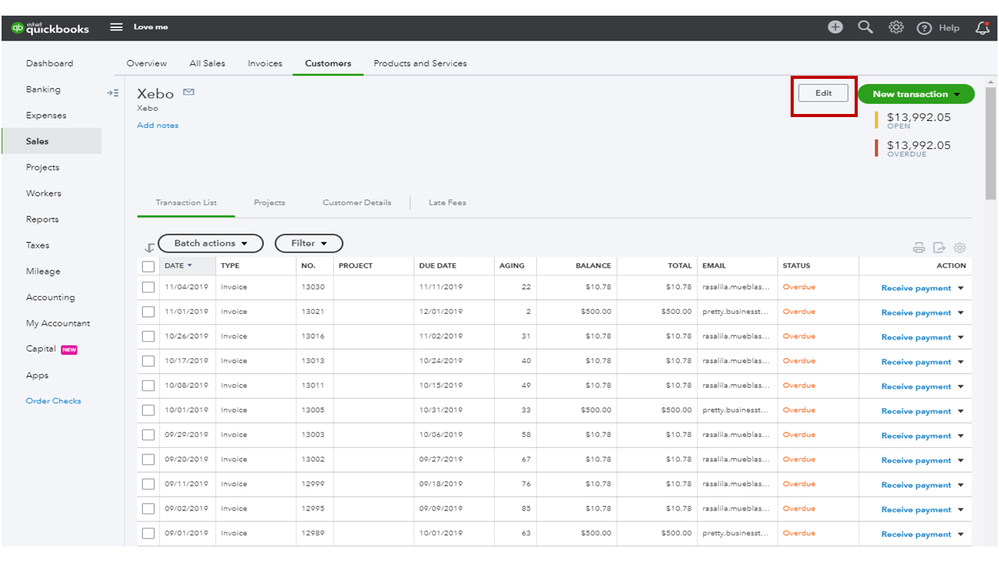Open the notifications bell icon
Image resolution: width=999 pixels, height=562 pixels.
point(982,28)
